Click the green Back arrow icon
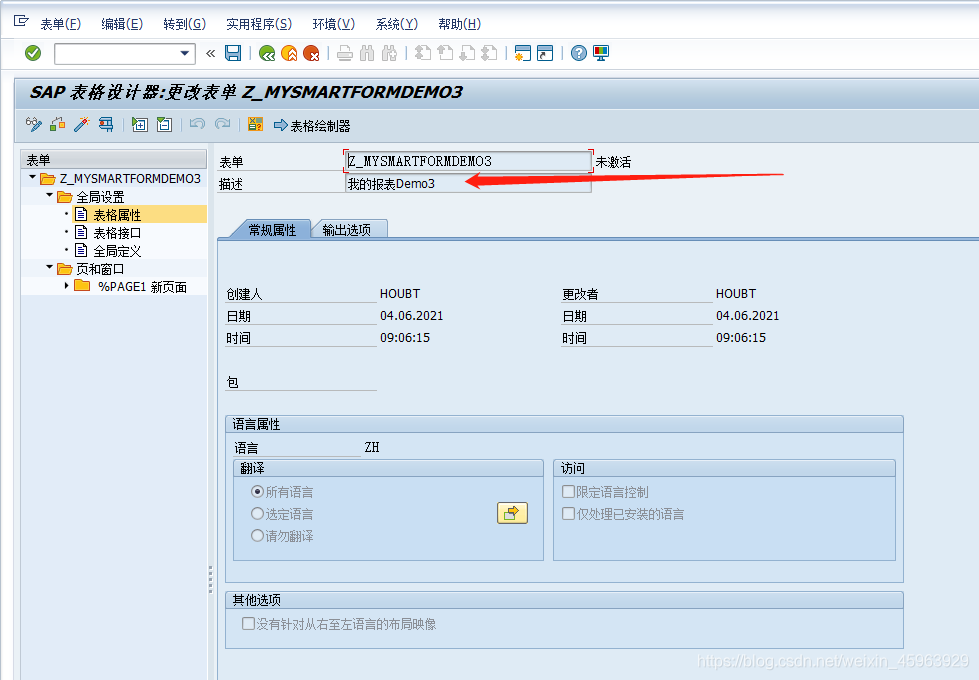 tap(267, 54)
